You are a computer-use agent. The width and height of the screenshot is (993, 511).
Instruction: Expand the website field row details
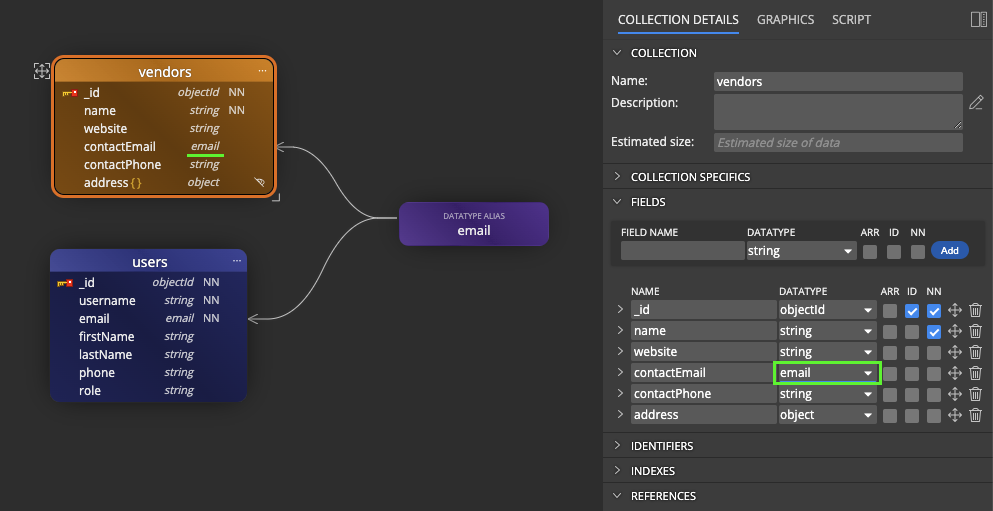(620, 352)
